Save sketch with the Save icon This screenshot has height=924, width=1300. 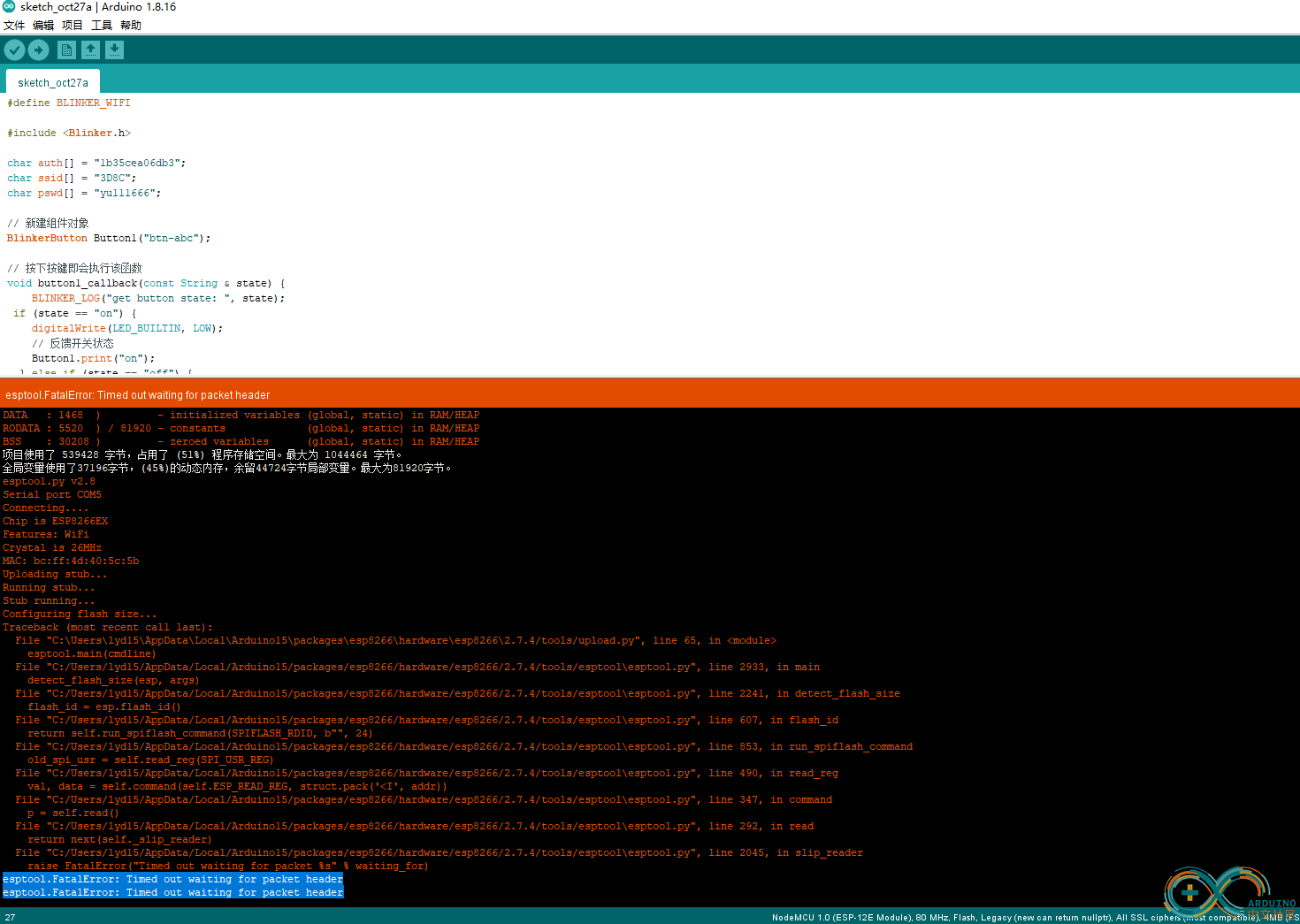(115, 50)
